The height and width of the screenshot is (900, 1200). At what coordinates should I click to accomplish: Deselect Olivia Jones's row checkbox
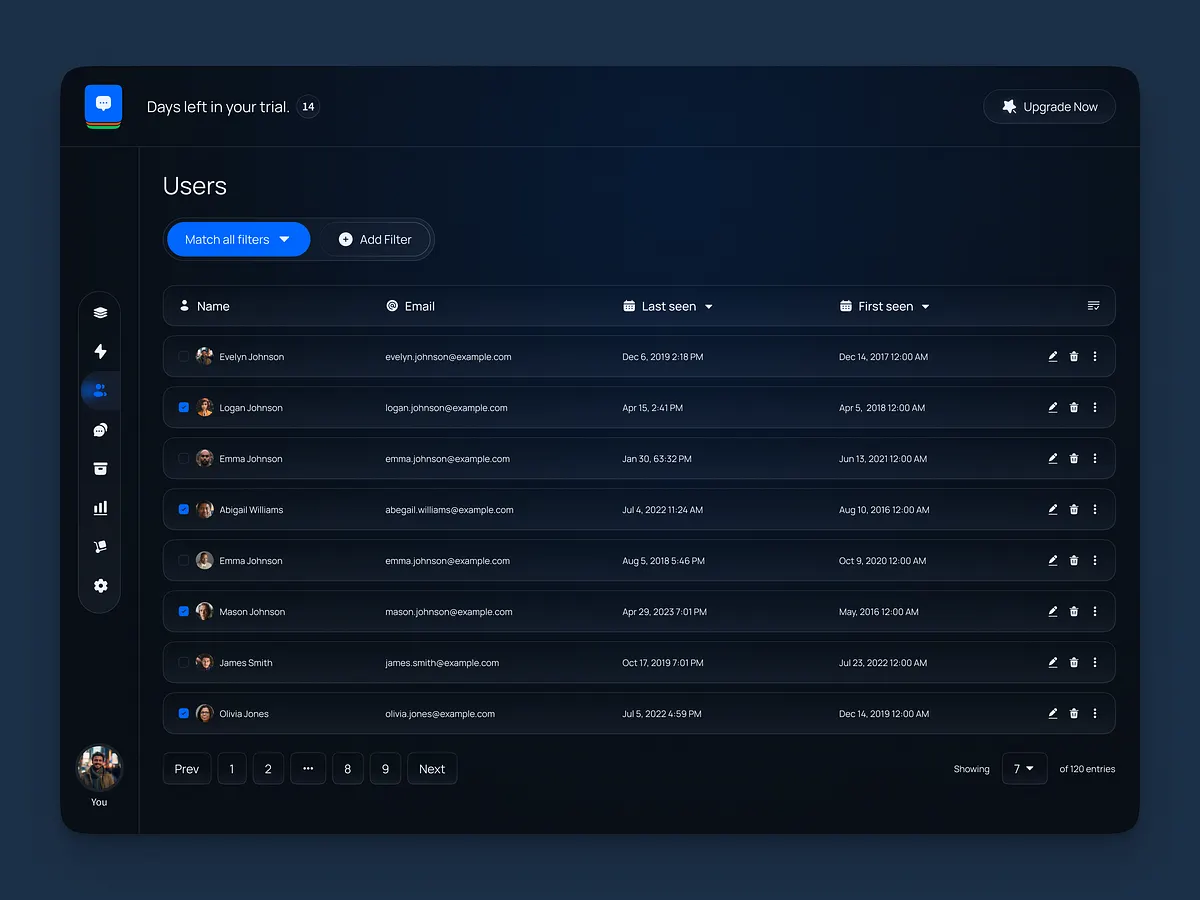click(x=183, y=713)
